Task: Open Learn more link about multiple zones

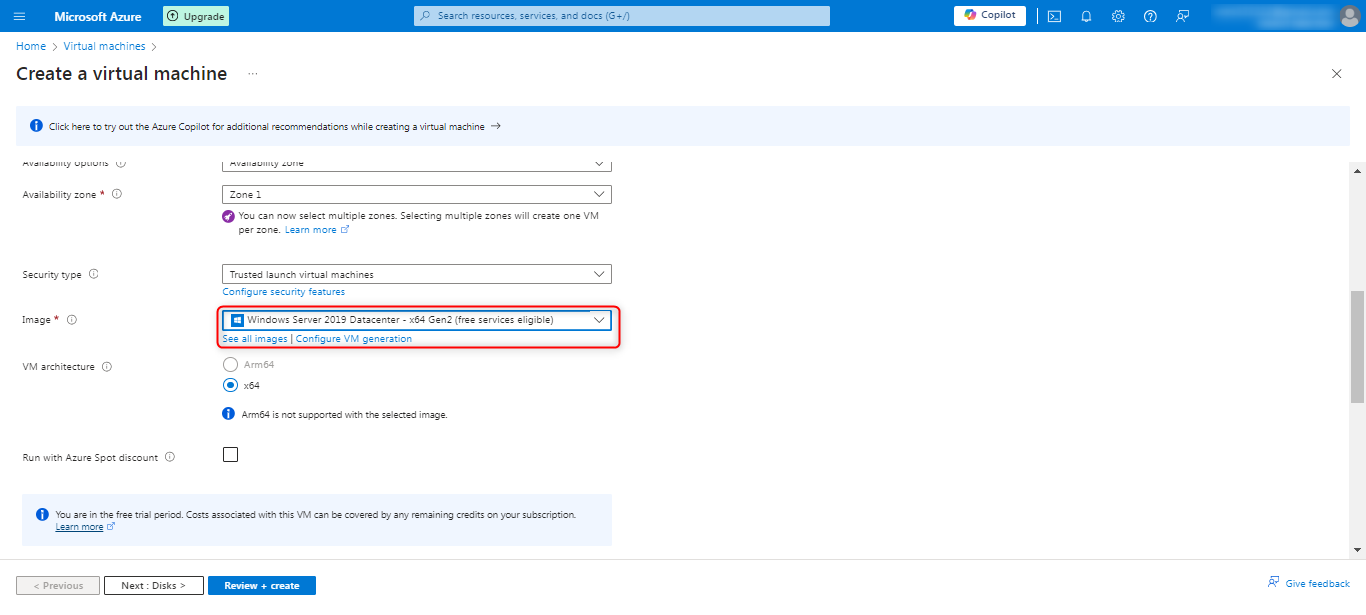Action: [x=316, y=230]
